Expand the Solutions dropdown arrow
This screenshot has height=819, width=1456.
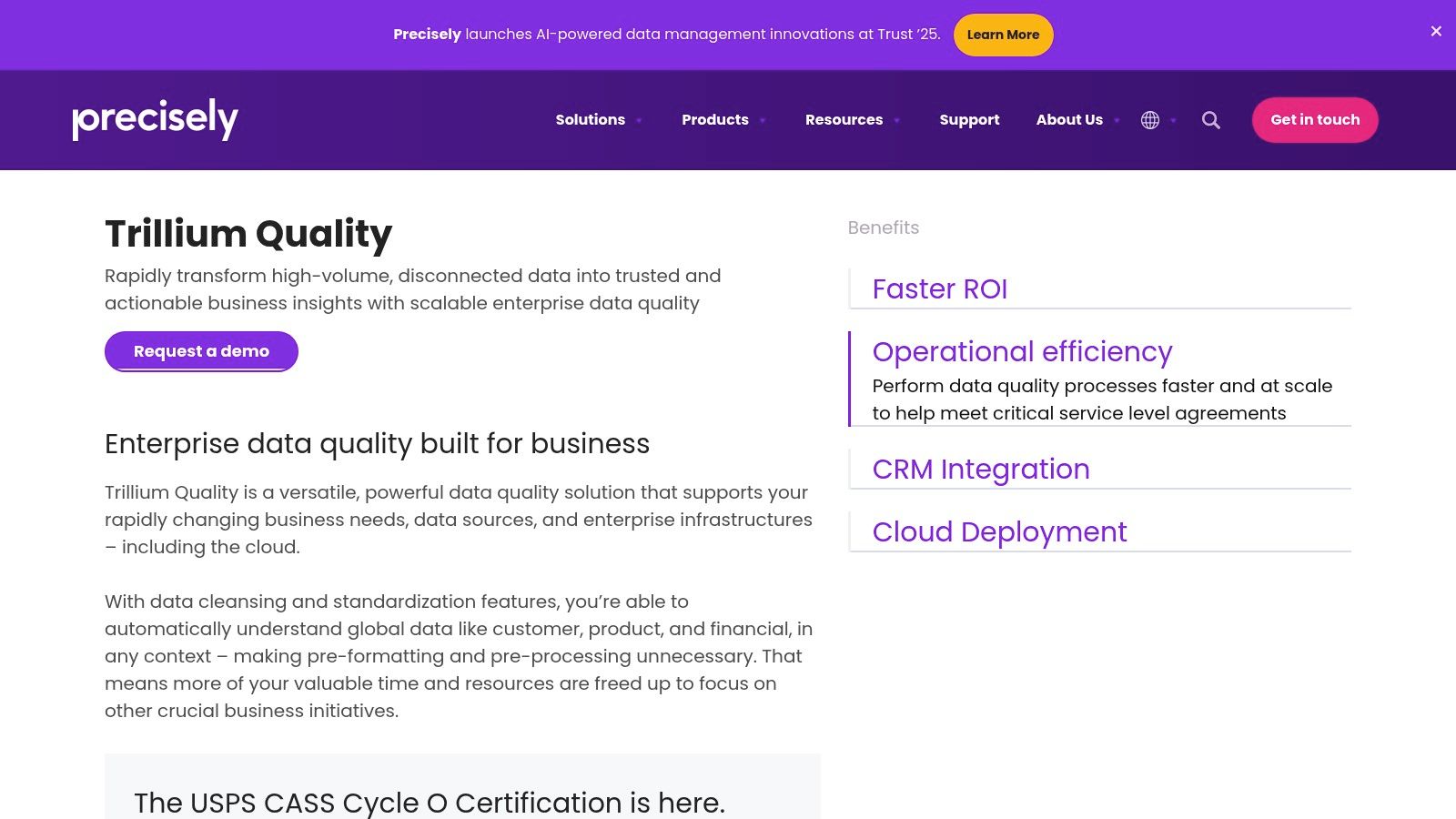[x=639, y=120]
